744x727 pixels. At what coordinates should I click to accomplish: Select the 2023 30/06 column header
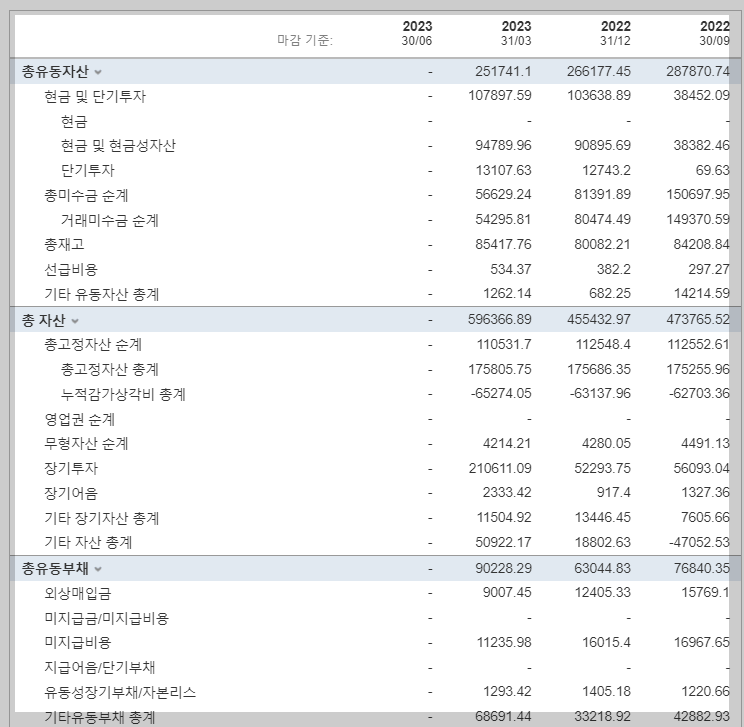point(417,33)
